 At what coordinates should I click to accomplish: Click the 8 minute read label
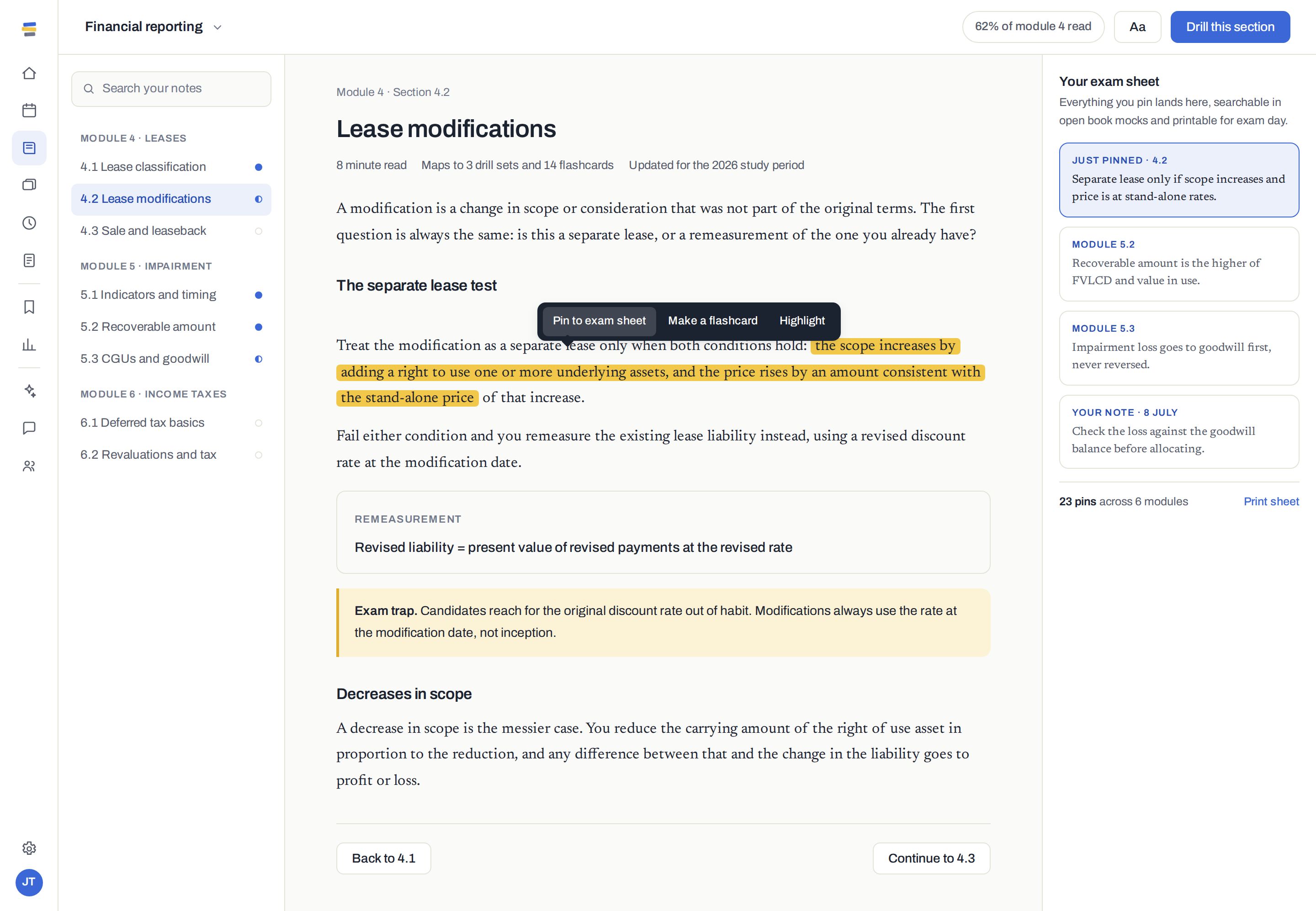pos(371,165)
